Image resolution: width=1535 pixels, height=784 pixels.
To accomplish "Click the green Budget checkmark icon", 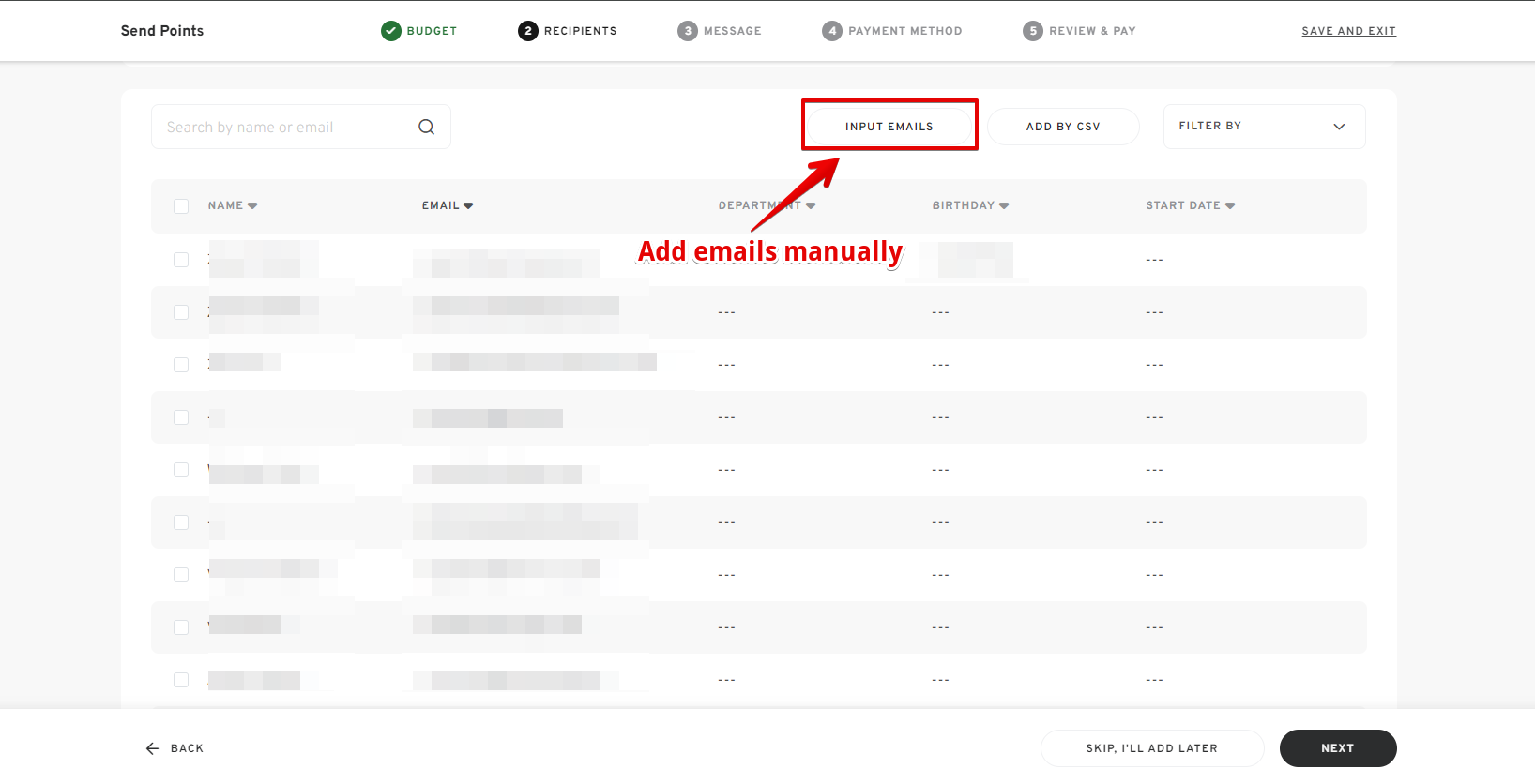I will pos(391,31).
